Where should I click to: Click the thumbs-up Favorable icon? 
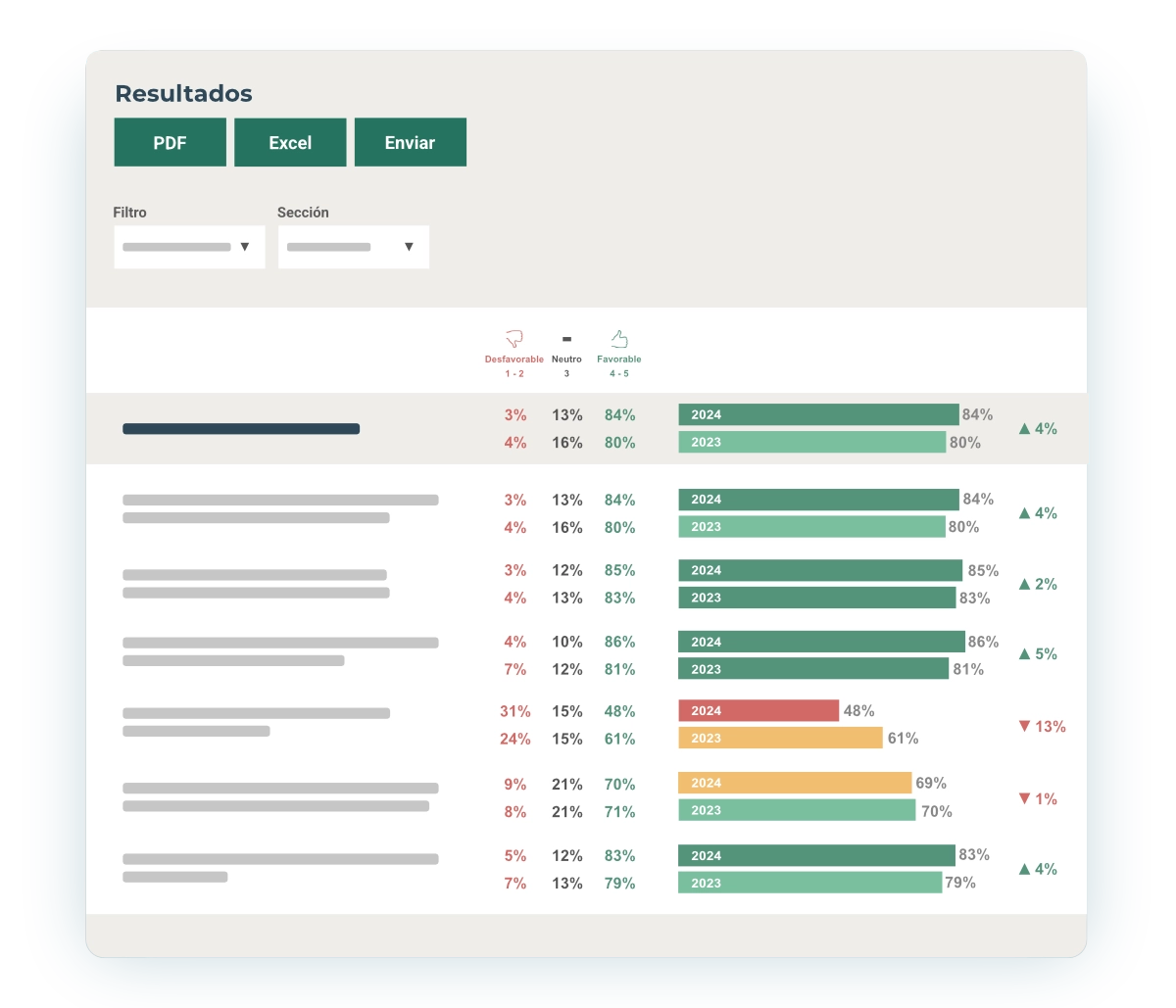619,339
